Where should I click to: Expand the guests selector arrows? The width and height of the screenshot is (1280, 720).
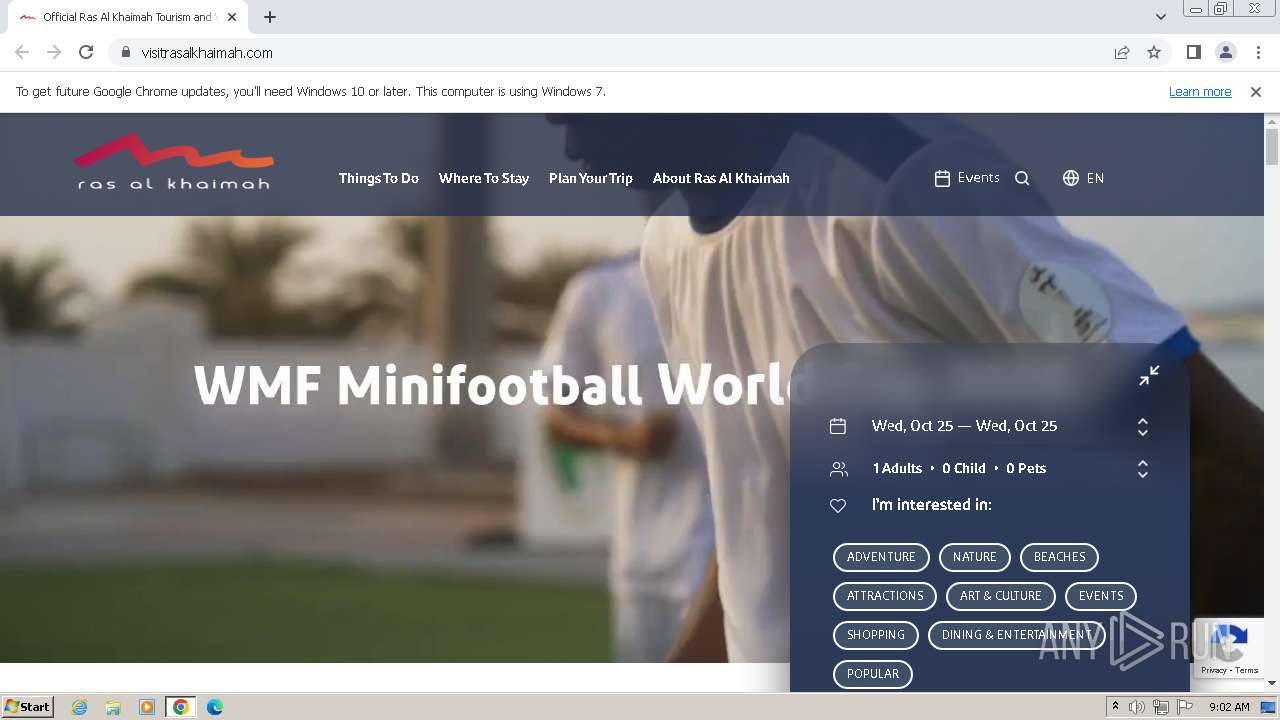[x=1143, y=469]
